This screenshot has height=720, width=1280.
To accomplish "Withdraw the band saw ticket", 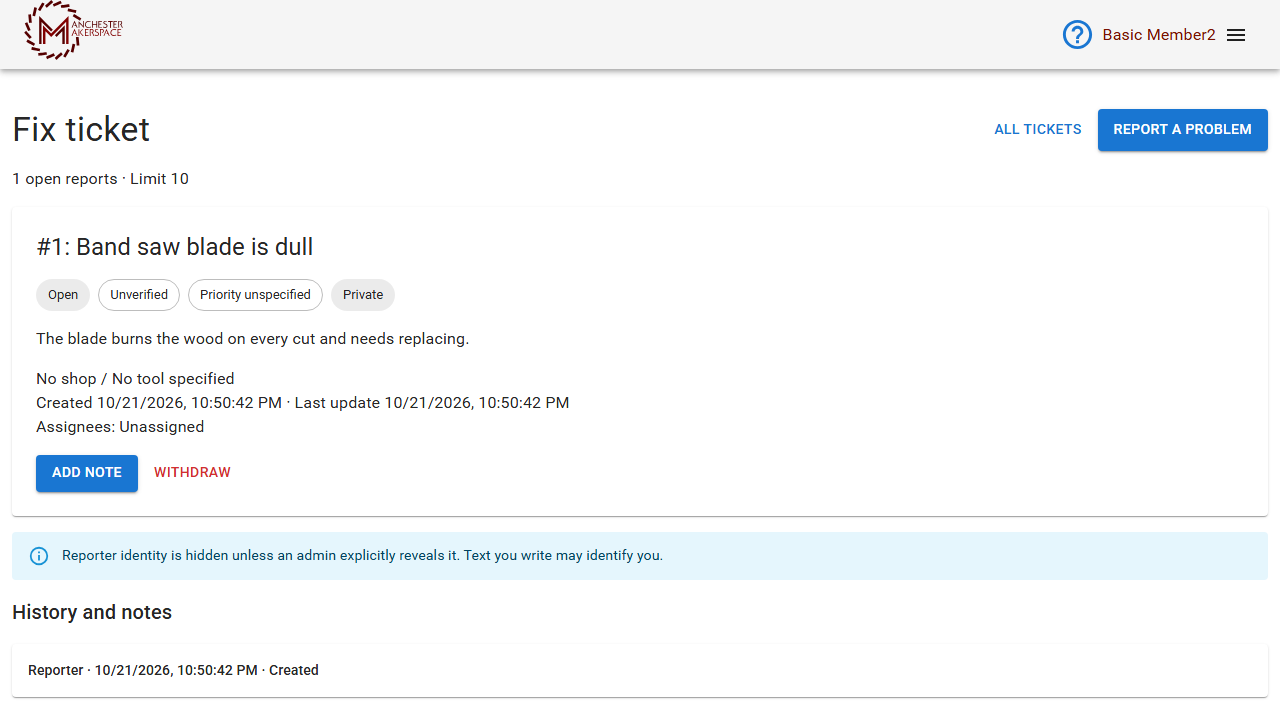I will [x=192, y=473].
